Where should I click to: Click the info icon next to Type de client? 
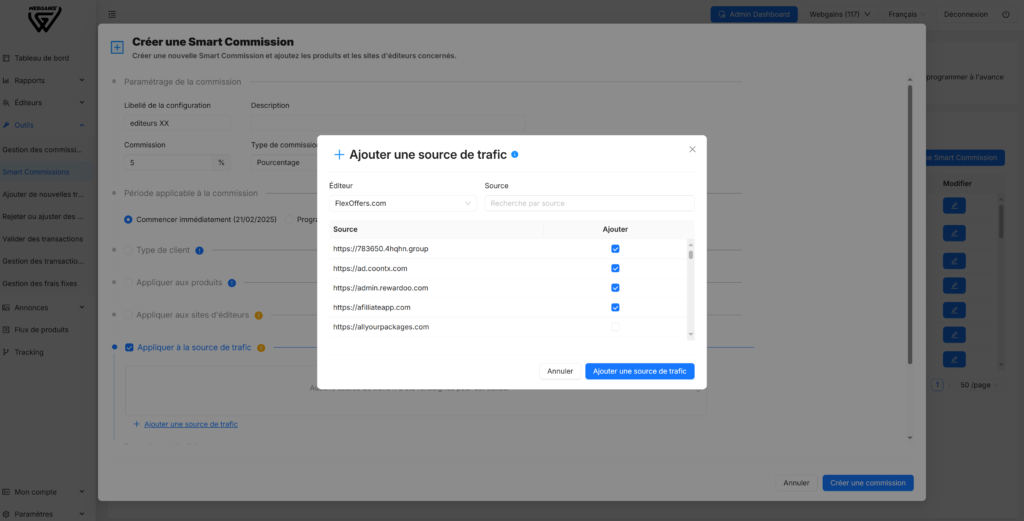pos(199,251)
